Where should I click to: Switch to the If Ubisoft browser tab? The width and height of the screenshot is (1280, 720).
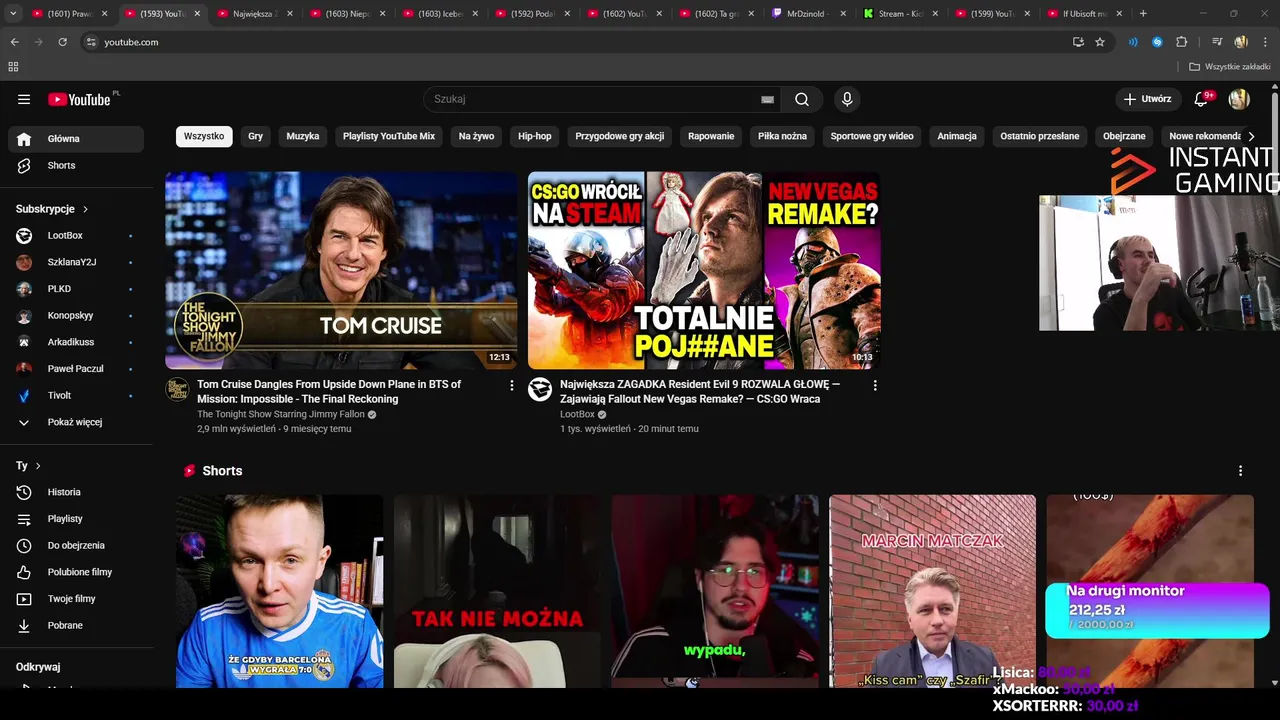coord(1084,14)
